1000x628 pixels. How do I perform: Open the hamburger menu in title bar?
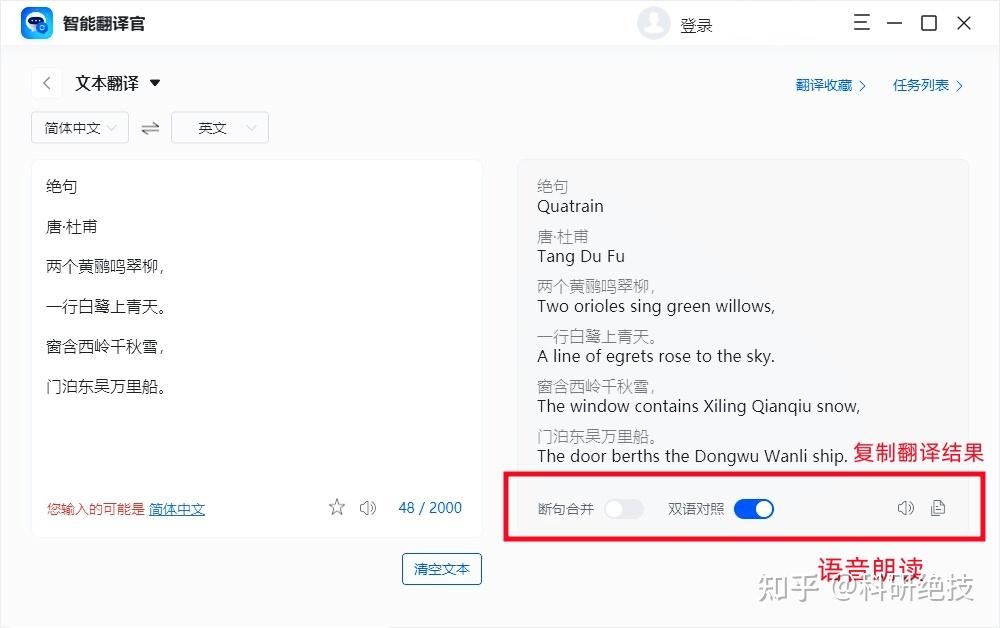(862, 23)
